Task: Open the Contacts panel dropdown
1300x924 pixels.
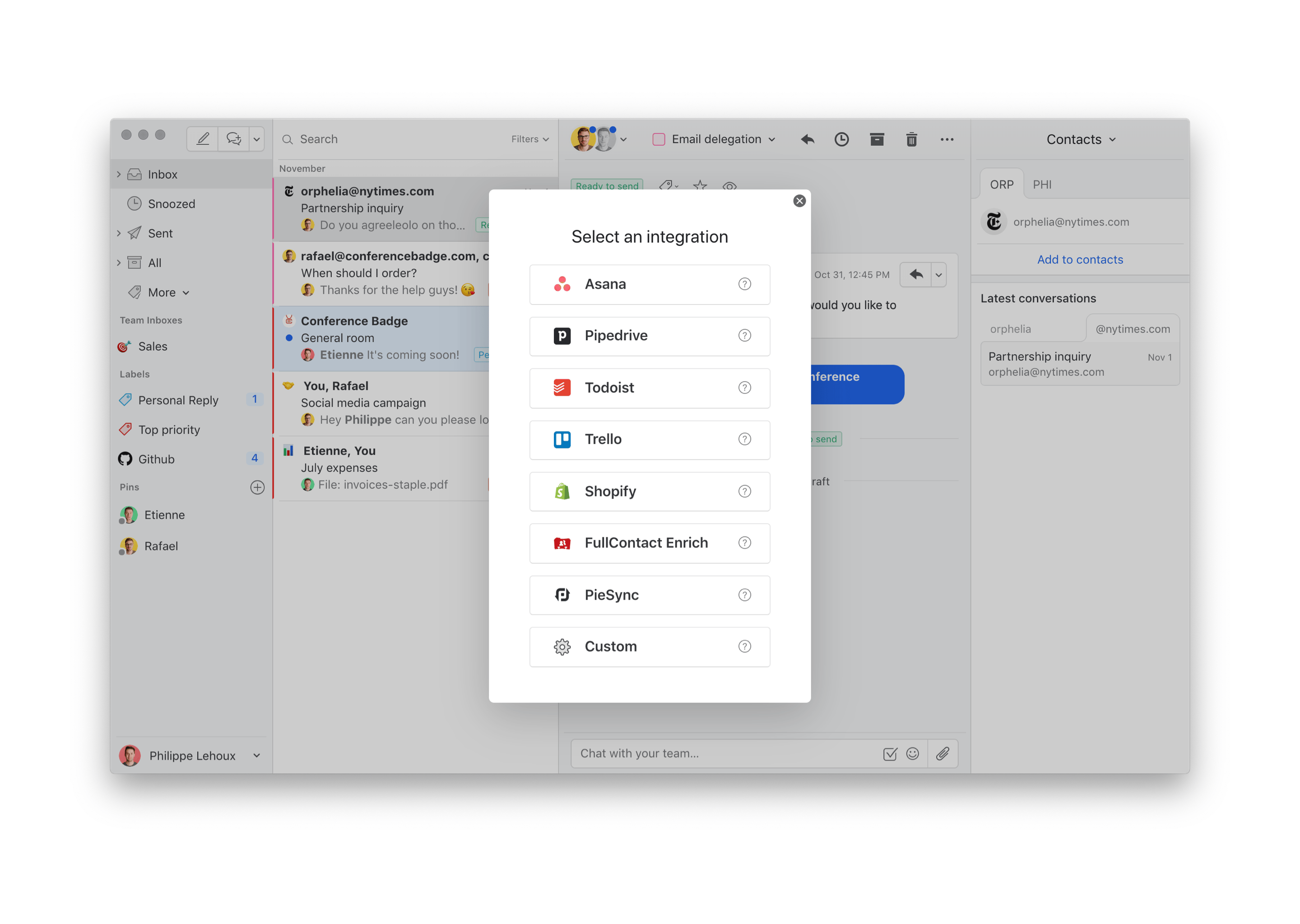Action: tap(1080, 139)
